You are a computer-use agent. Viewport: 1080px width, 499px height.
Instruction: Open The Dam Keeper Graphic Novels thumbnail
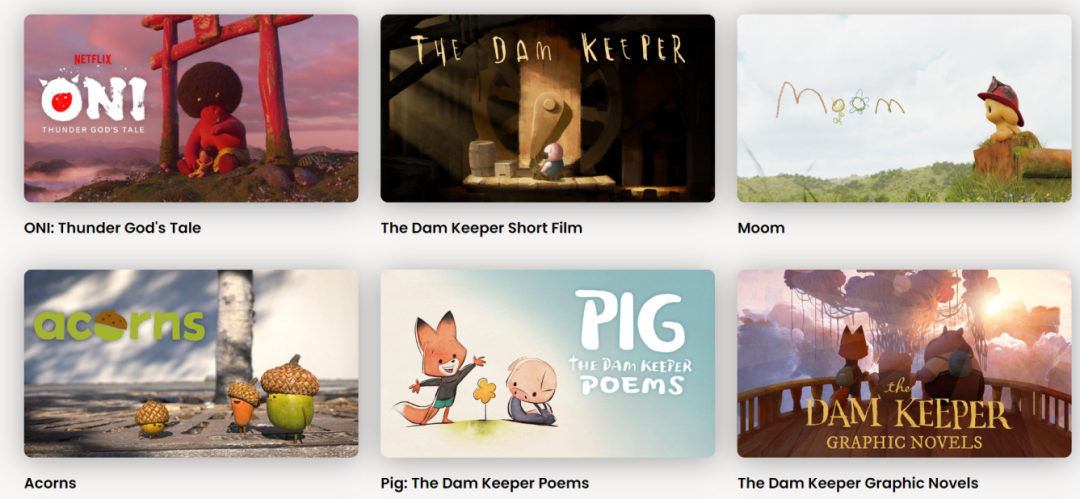(904, 363)
